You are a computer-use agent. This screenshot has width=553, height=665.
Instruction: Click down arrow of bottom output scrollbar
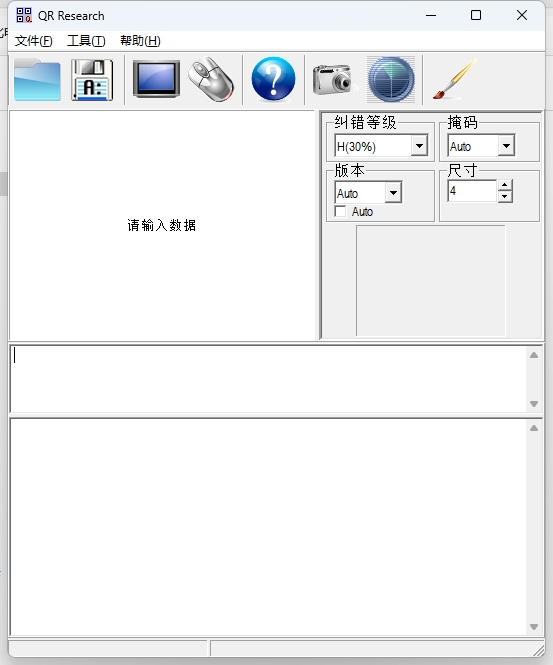pyautogui.click(x=534, y=626)
